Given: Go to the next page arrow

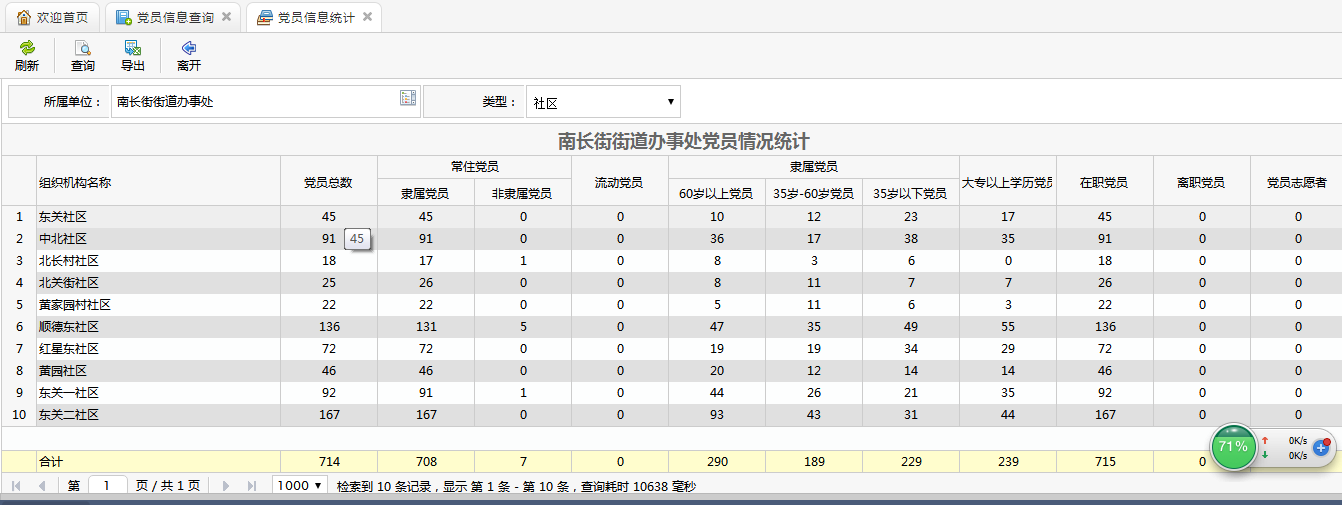Looking at the screenshot, I should [226, 485].
